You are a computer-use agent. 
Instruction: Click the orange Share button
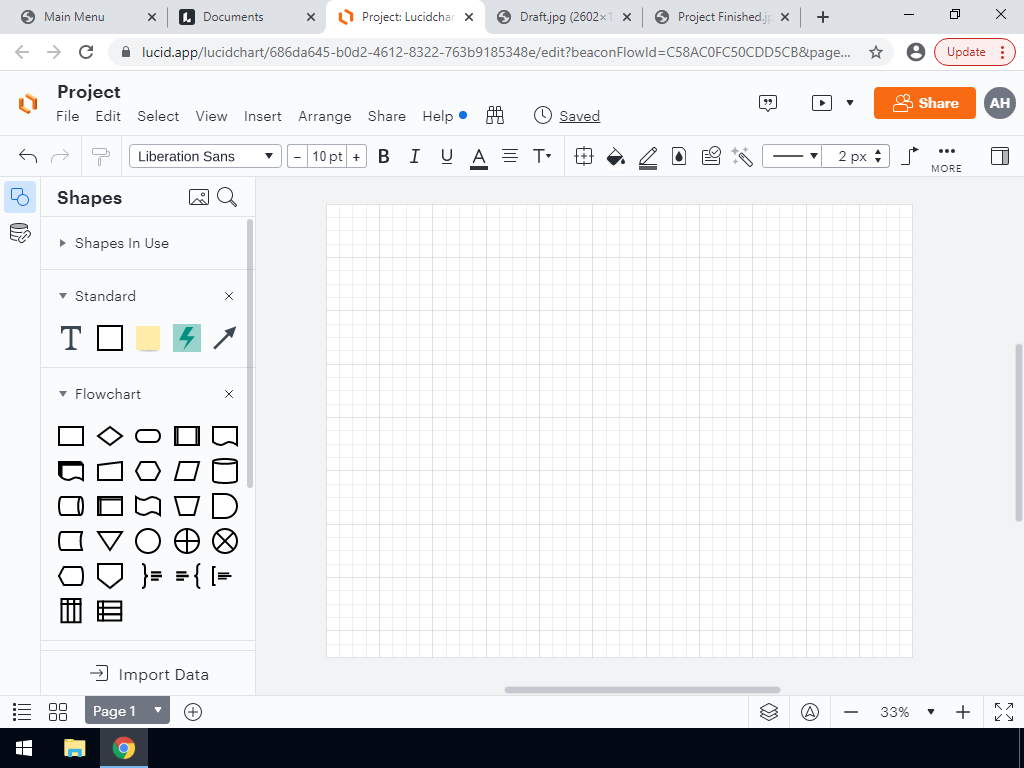[925, 103]
